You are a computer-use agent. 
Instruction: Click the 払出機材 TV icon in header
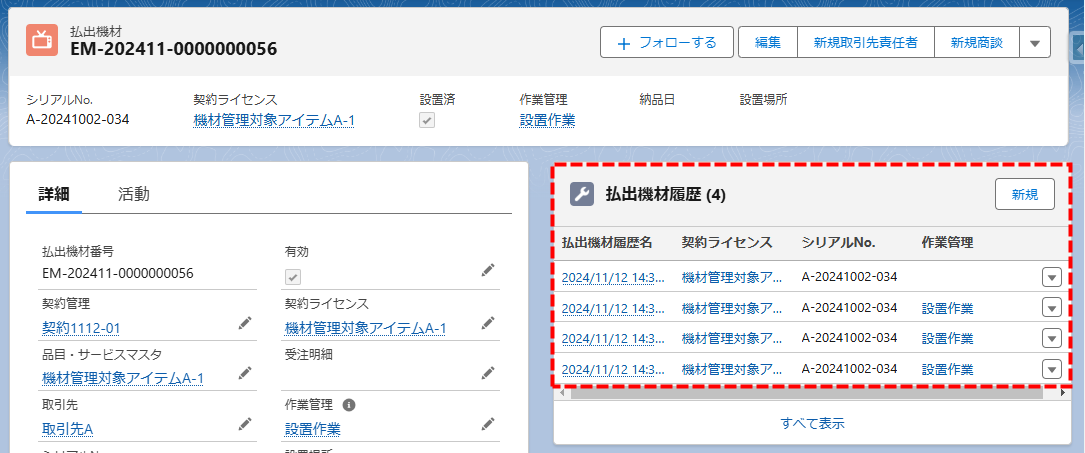coord(42,40)
